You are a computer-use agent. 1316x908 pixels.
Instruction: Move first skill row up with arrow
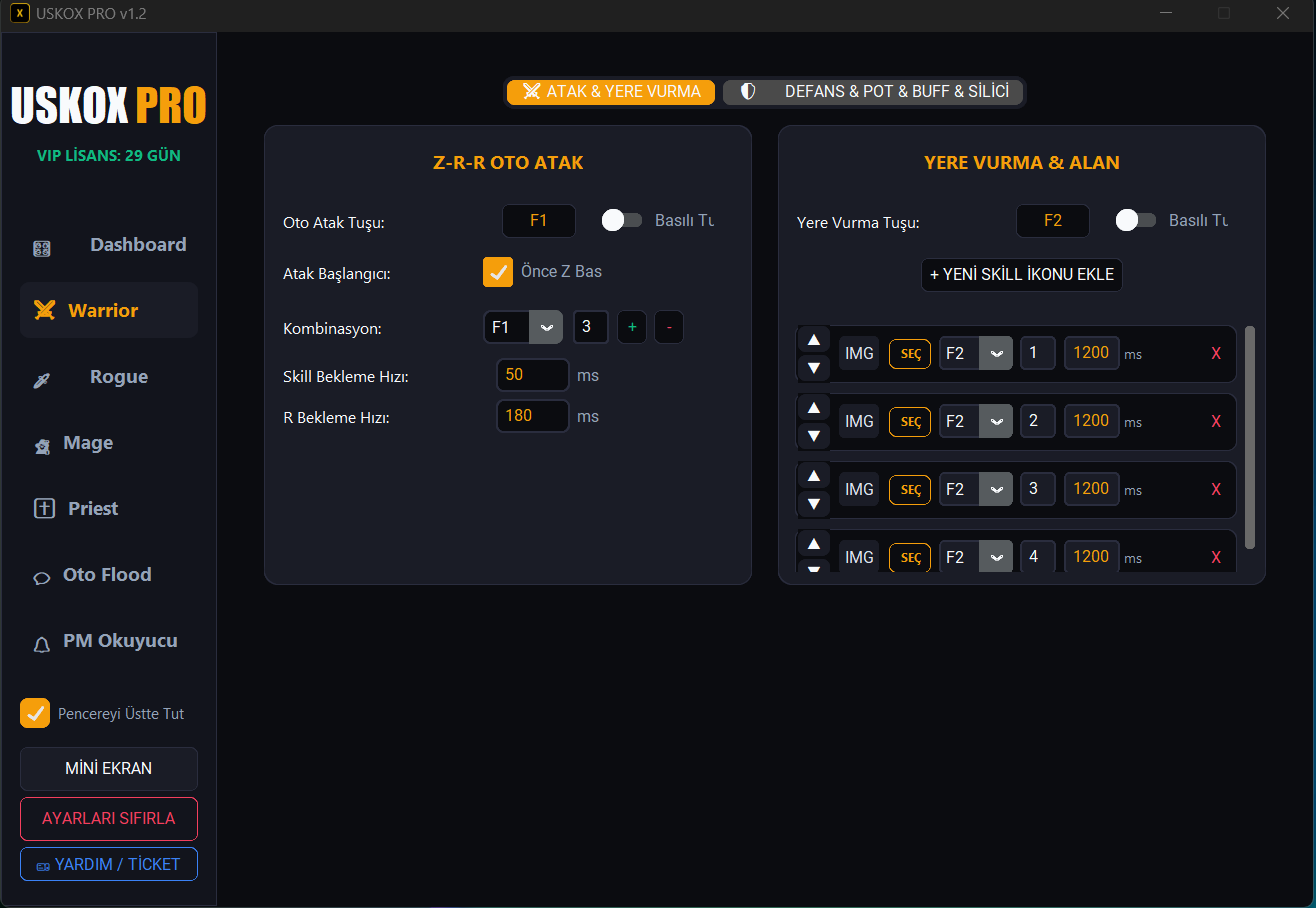(814, 340)
